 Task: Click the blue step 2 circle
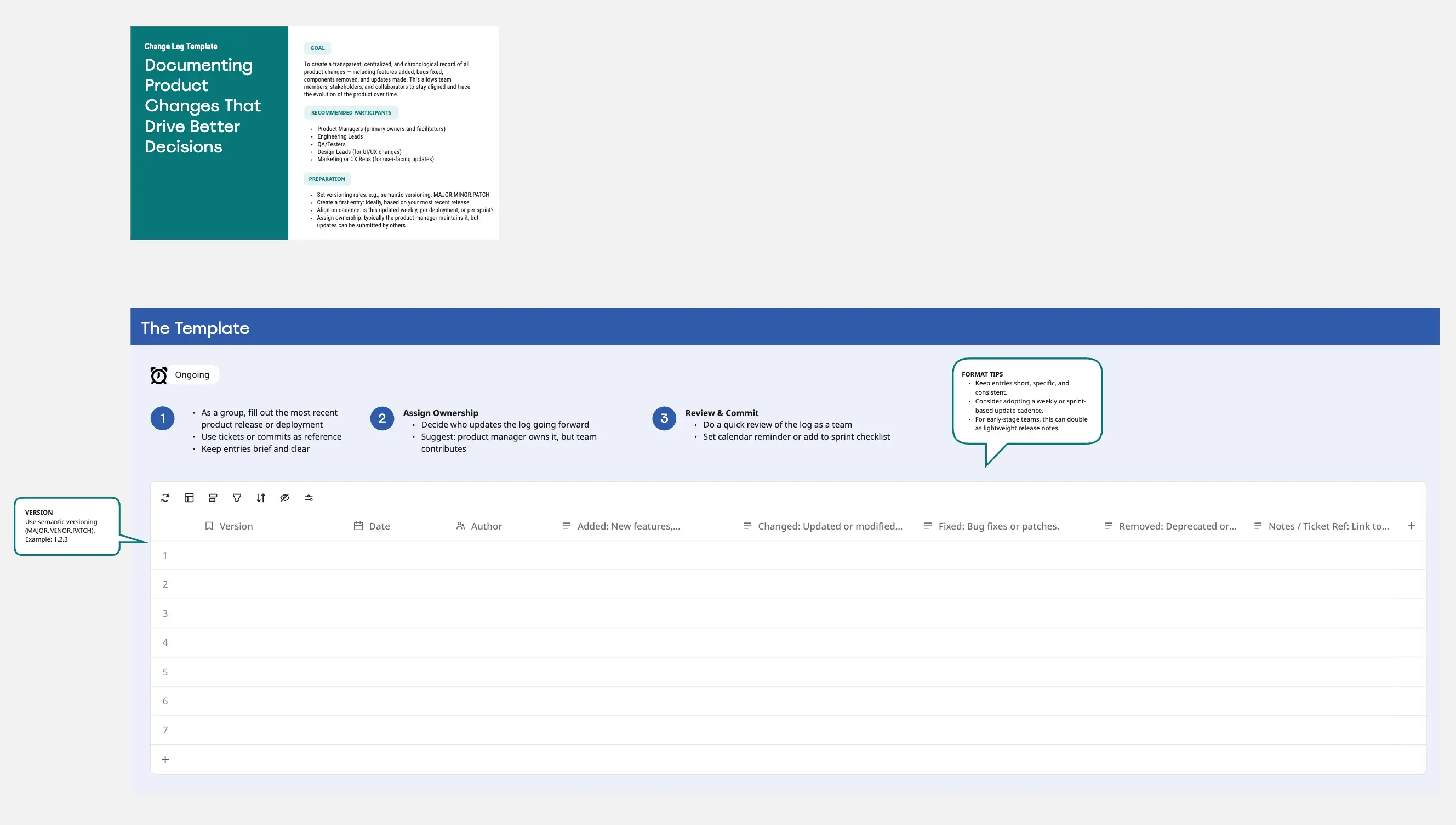click(x=382, y=419)
